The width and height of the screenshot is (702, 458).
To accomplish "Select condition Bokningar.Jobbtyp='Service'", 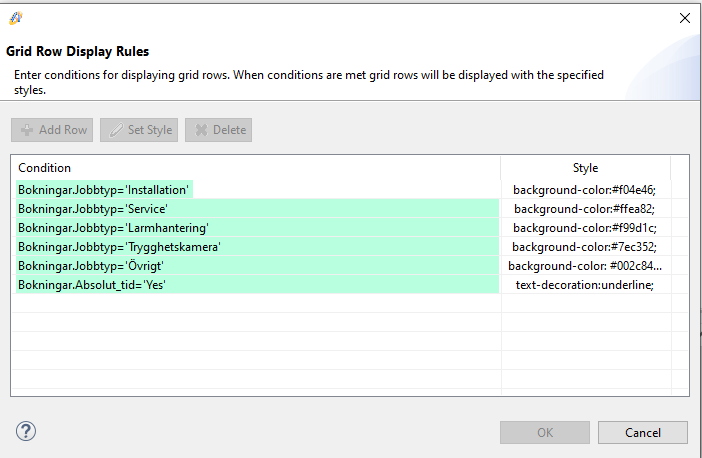I will pyautogui.click(x=257, y=209).
